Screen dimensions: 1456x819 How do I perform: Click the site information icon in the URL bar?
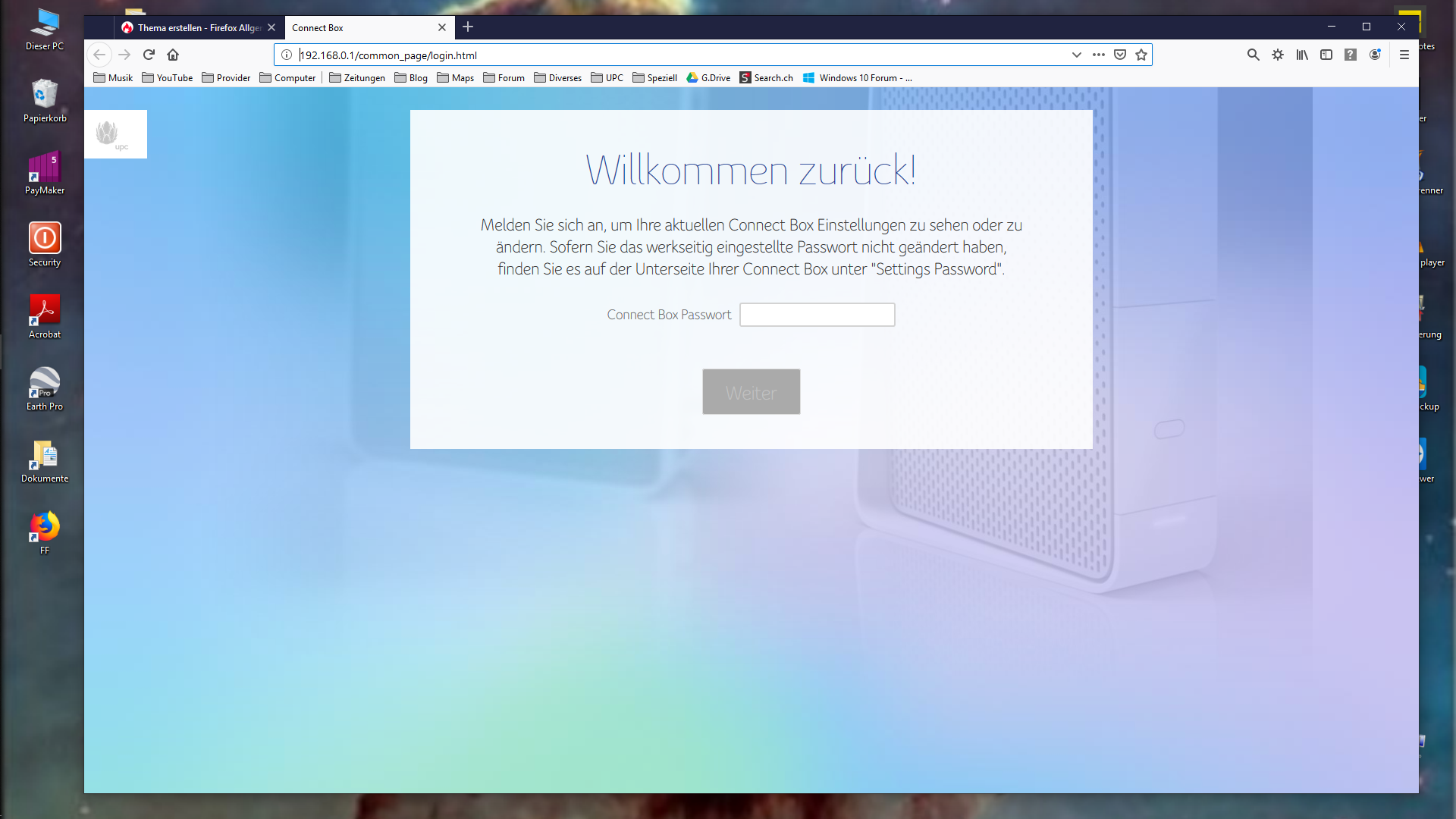coord(287,55)
